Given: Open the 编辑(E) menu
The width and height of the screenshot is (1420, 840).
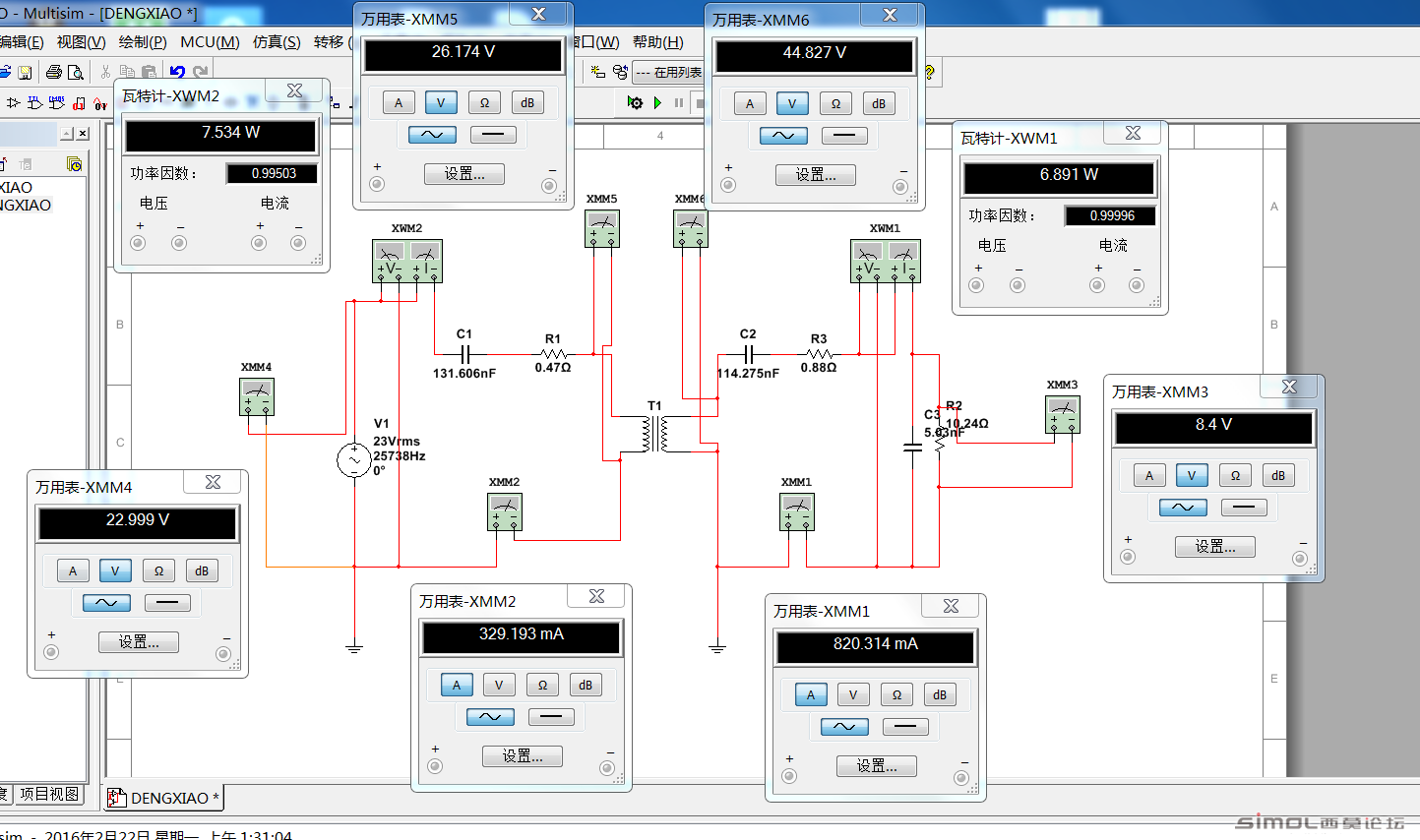Looking at the screenshot, I should [22, 42].
